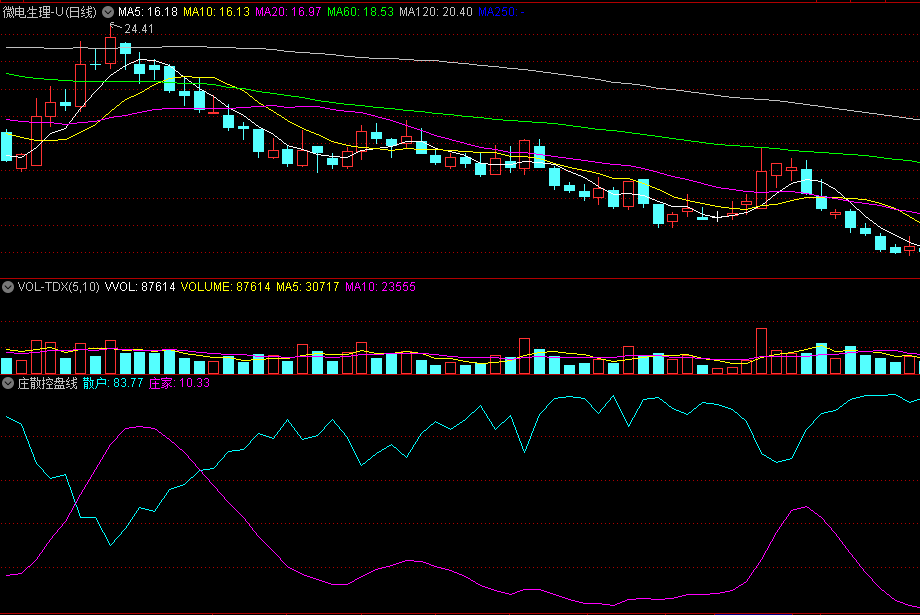The image size is (920, 615).
Task: Select the 庄散控盘线 indicator name
Action: pos(47,383)
